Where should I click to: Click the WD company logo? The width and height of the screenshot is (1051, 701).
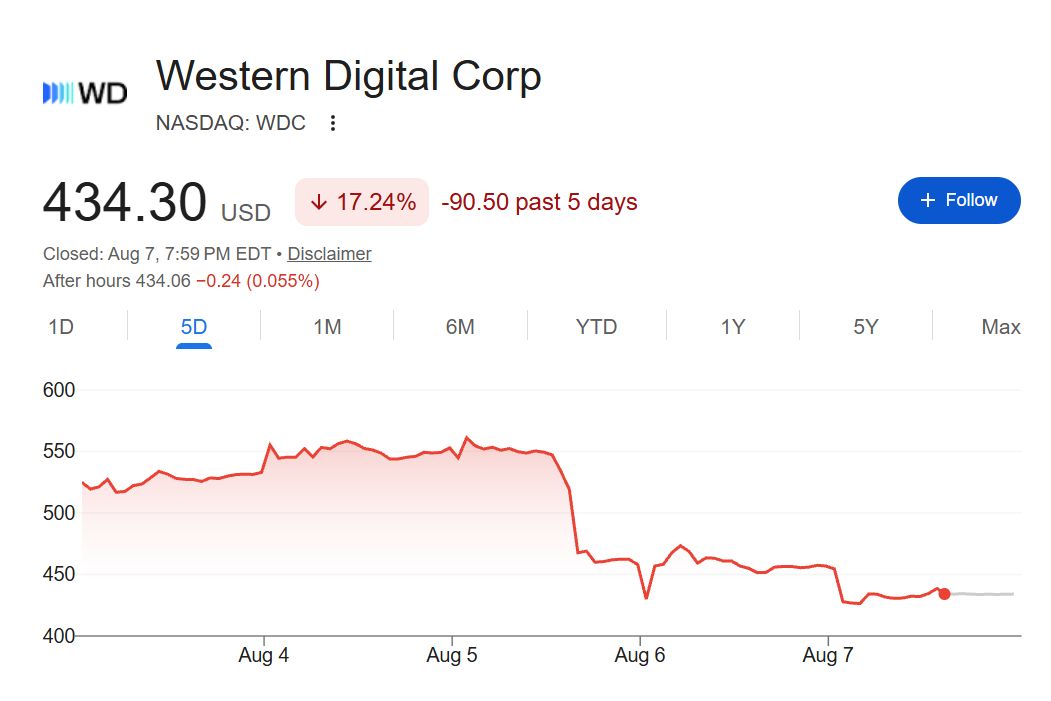[x=85, y=93]
